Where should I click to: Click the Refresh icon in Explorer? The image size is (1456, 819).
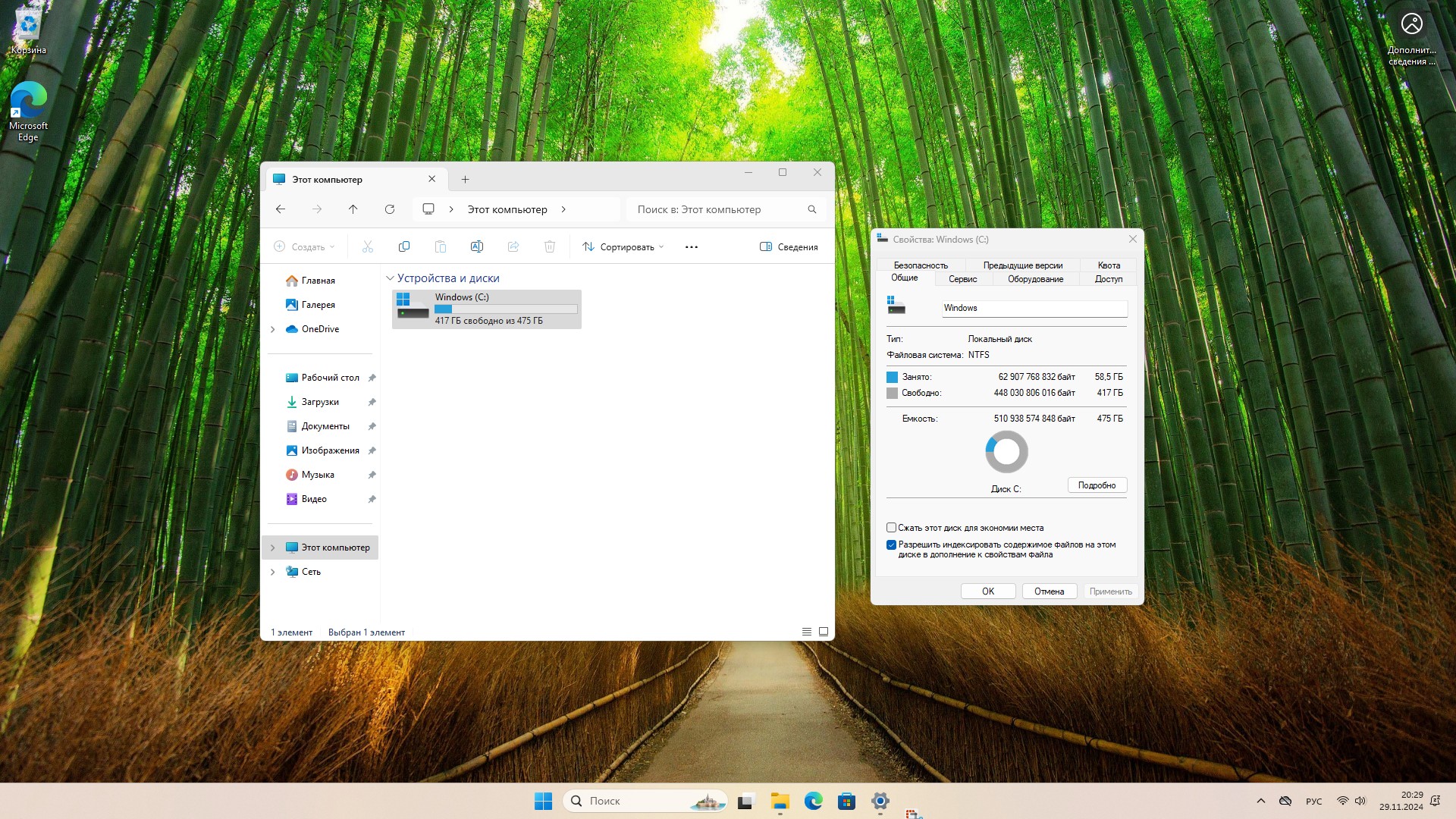point(390,209)
